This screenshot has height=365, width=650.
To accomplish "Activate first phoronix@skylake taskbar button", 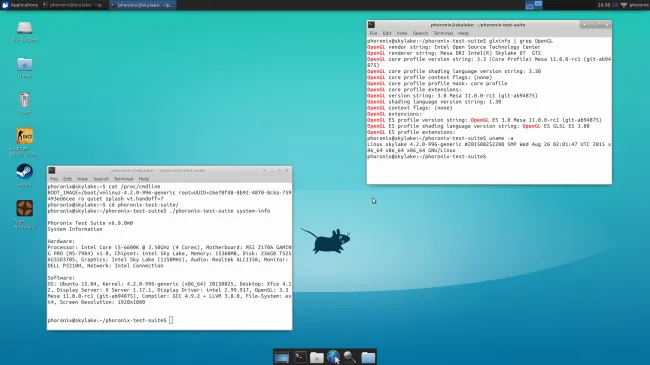I will (x=74, y=5).
